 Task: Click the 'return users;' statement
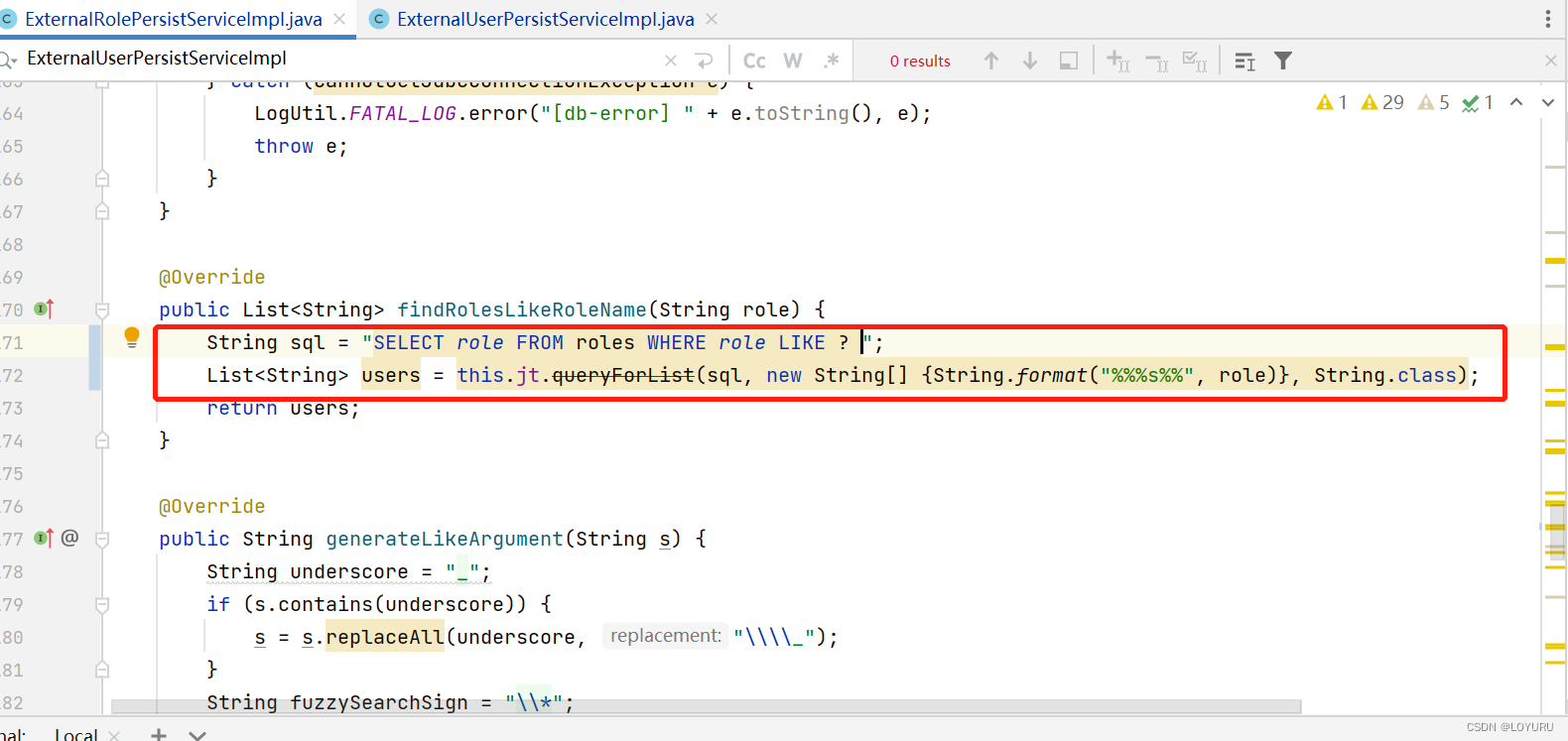point(284,409)
